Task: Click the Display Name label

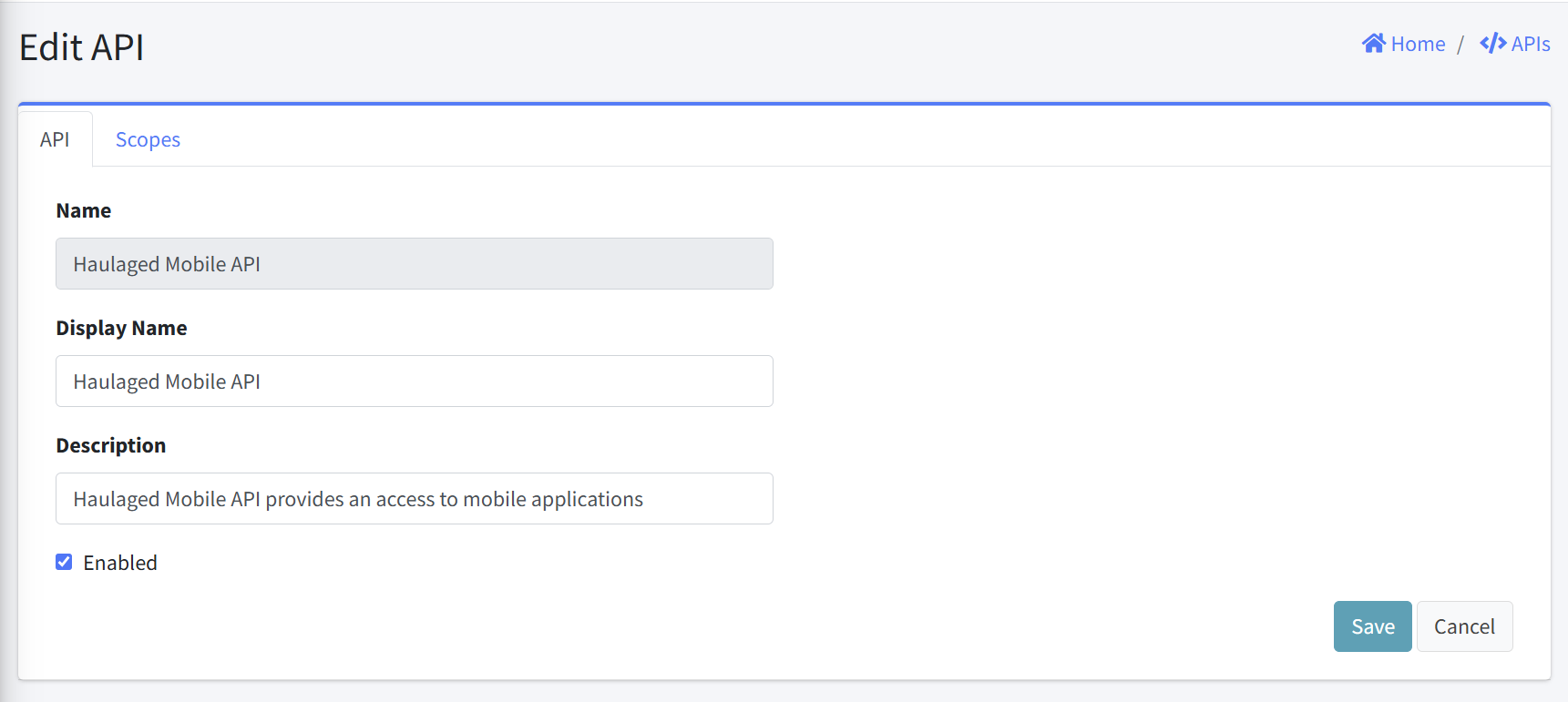Action: pos(121,328)
